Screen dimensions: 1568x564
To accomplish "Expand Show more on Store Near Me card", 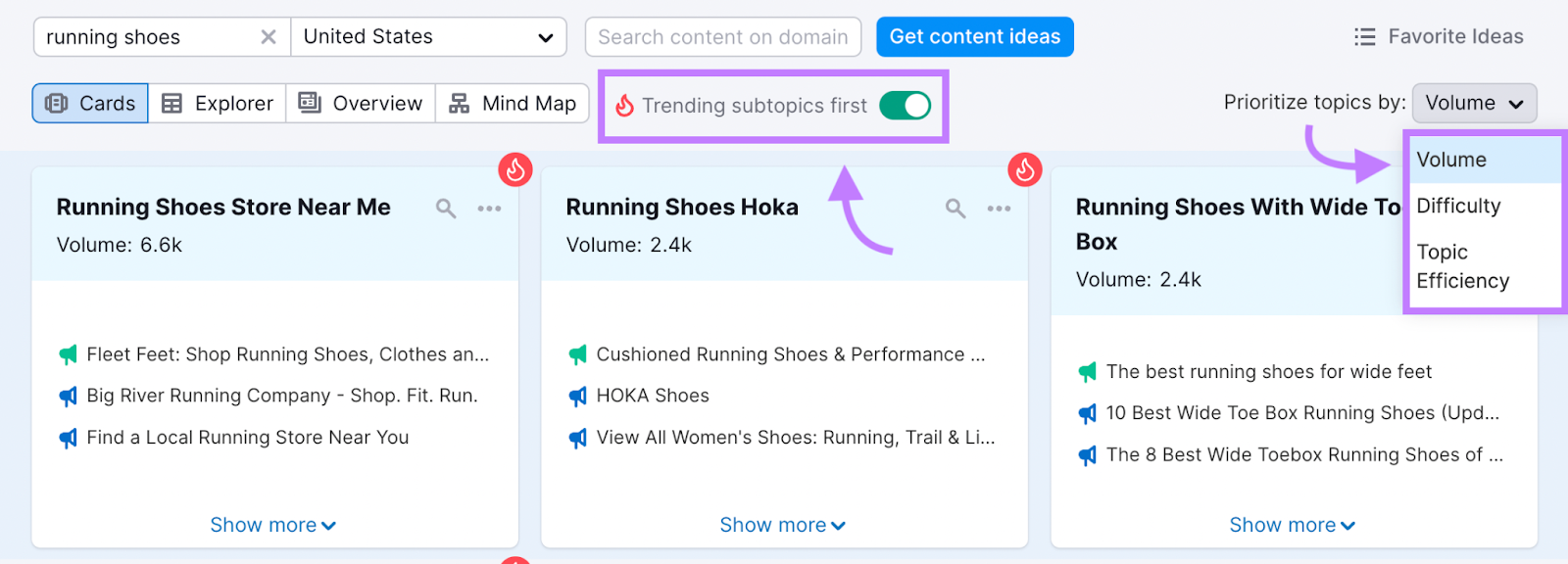I will click(272, 525).
